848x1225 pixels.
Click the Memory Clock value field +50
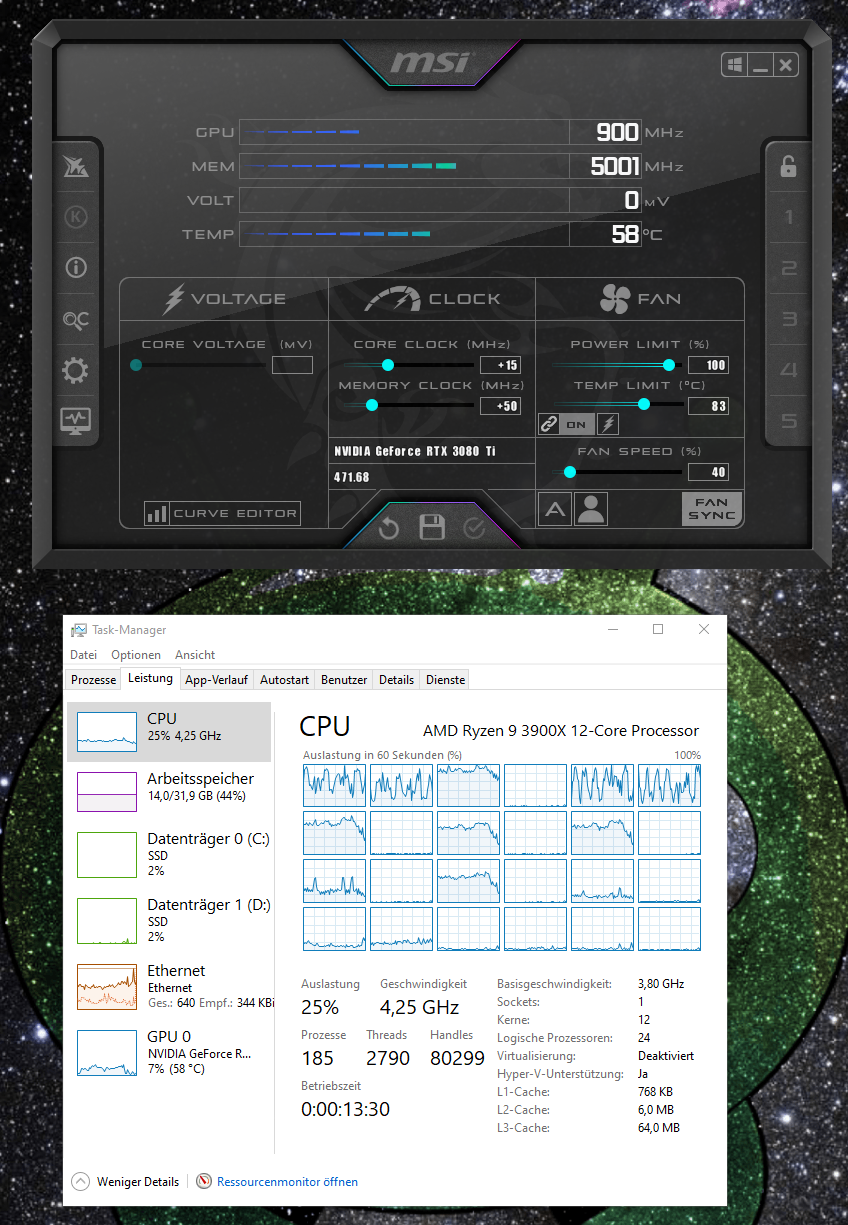click(x=501, y=406)
